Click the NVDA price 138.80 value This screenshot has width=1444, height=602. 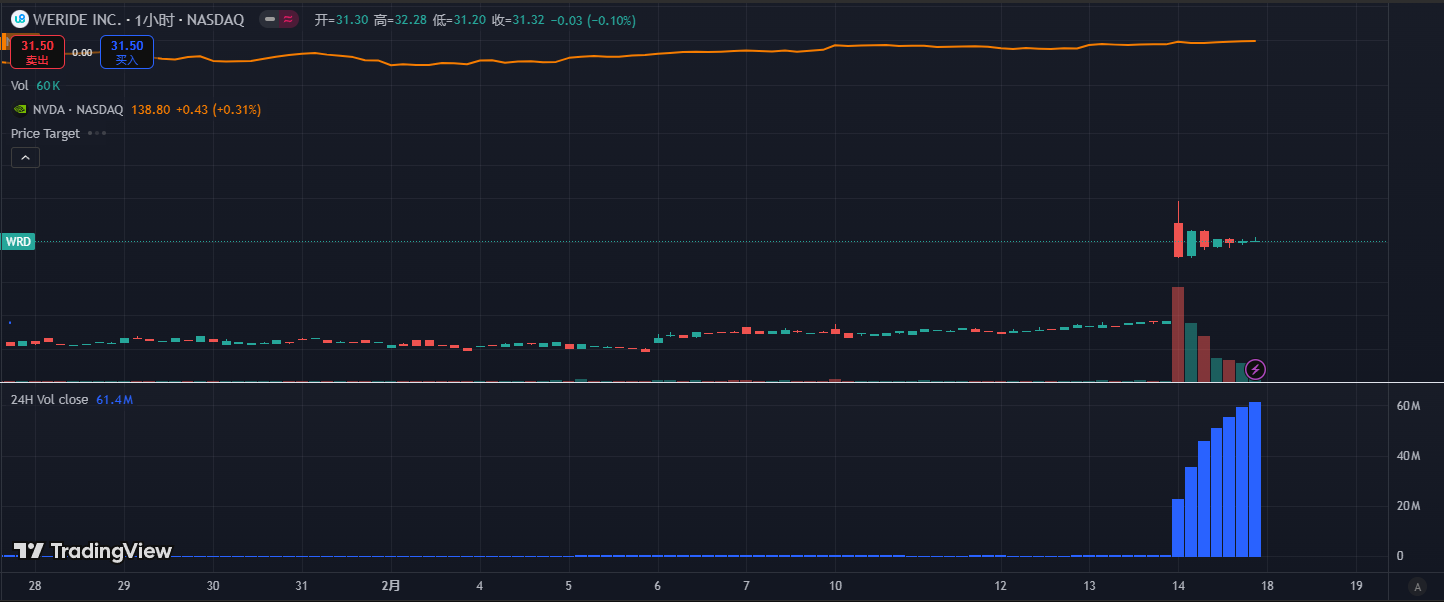[150, 109]
